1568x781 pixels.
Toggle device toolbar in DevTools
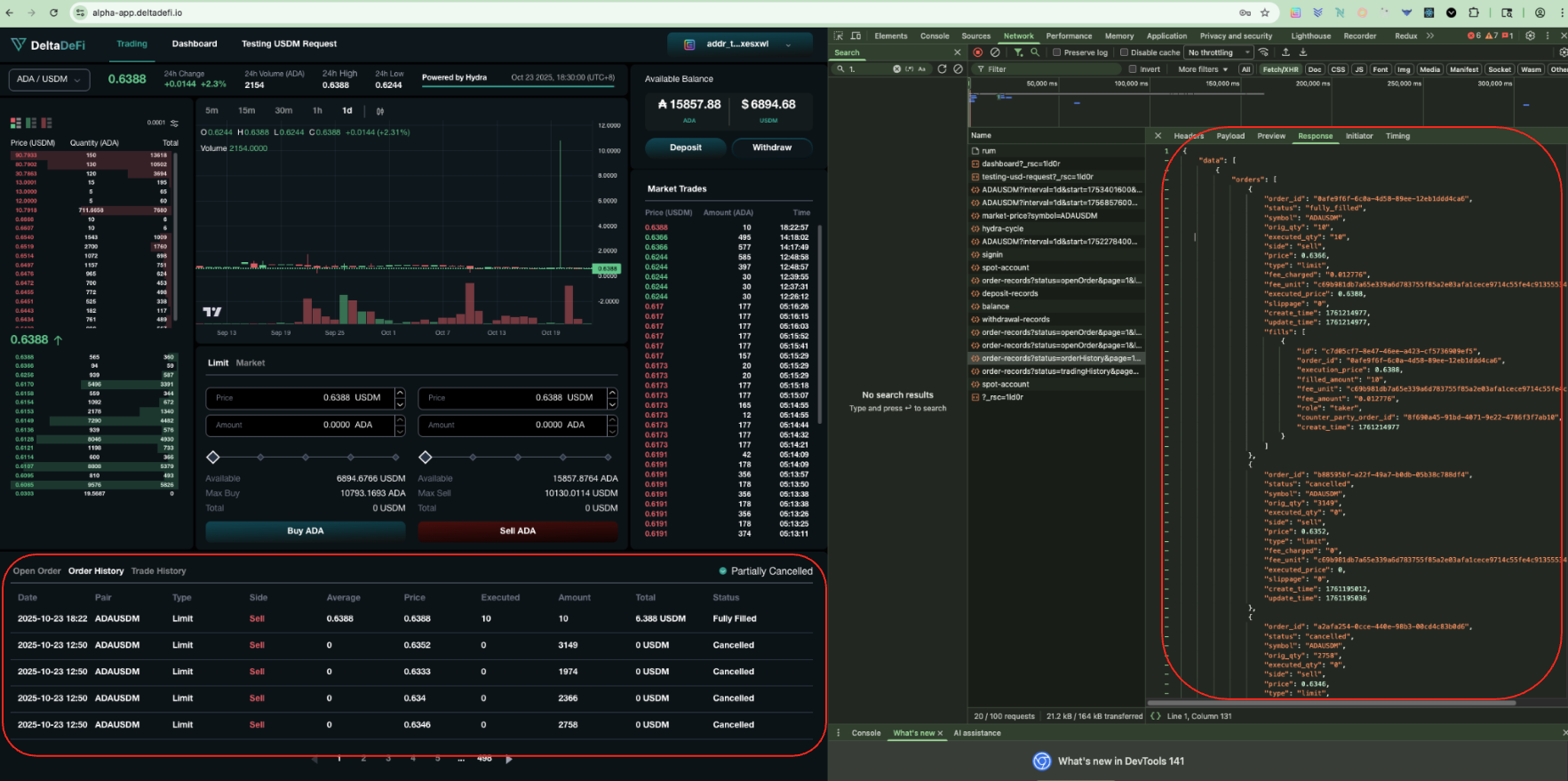tap(856, 36)
